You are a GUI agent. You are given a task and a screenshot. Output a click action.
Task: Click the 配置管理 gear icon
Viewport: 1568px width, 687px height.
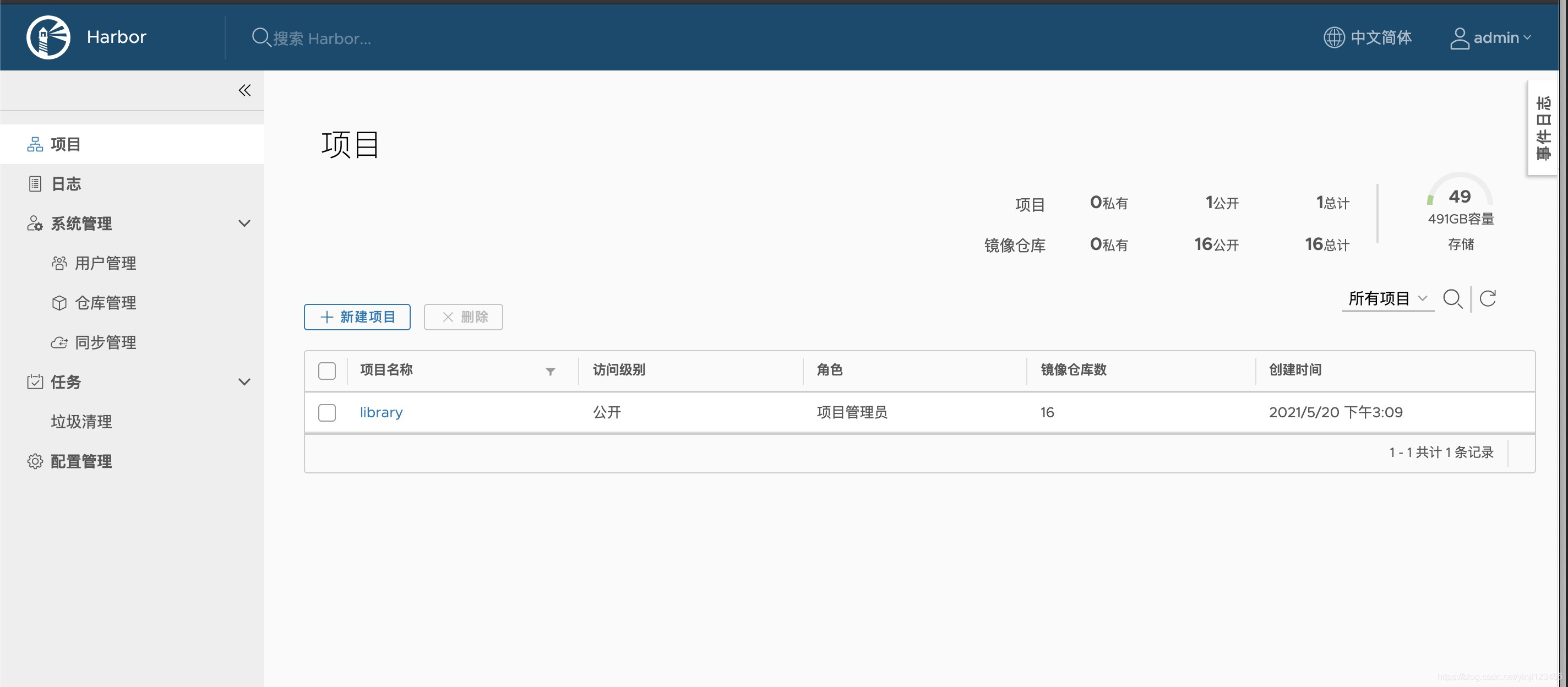pos(35,461)
